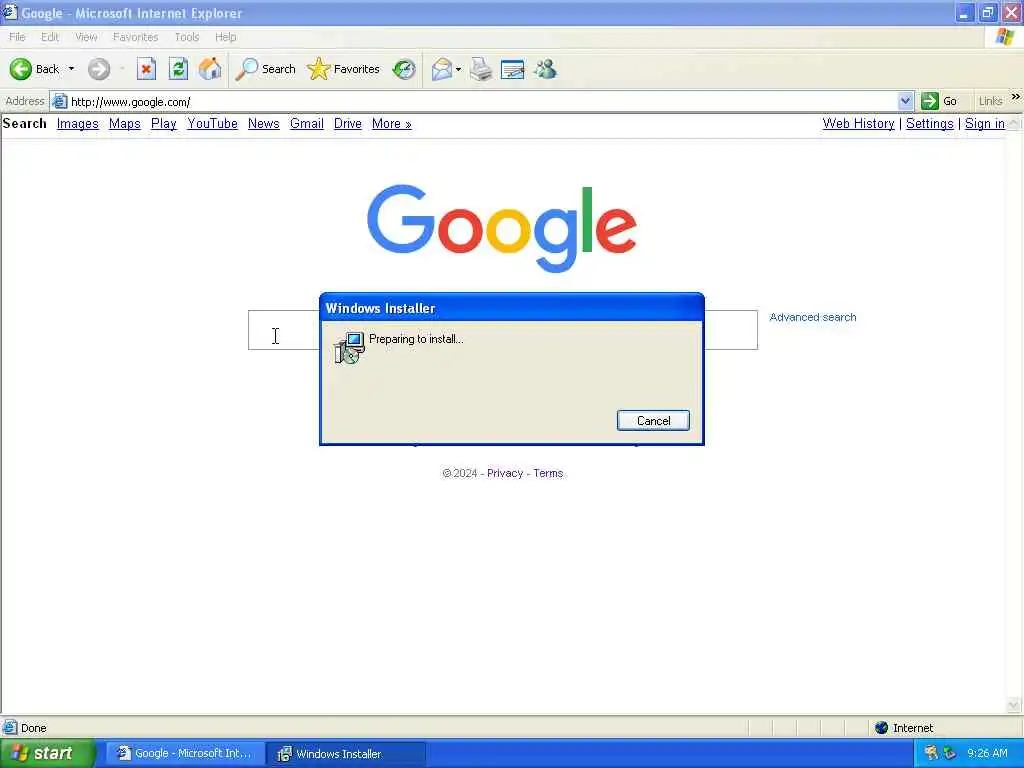1024x768 pixels.
Task: Switch to Windows Installer taskbar button
Action: tap(346, 754)
